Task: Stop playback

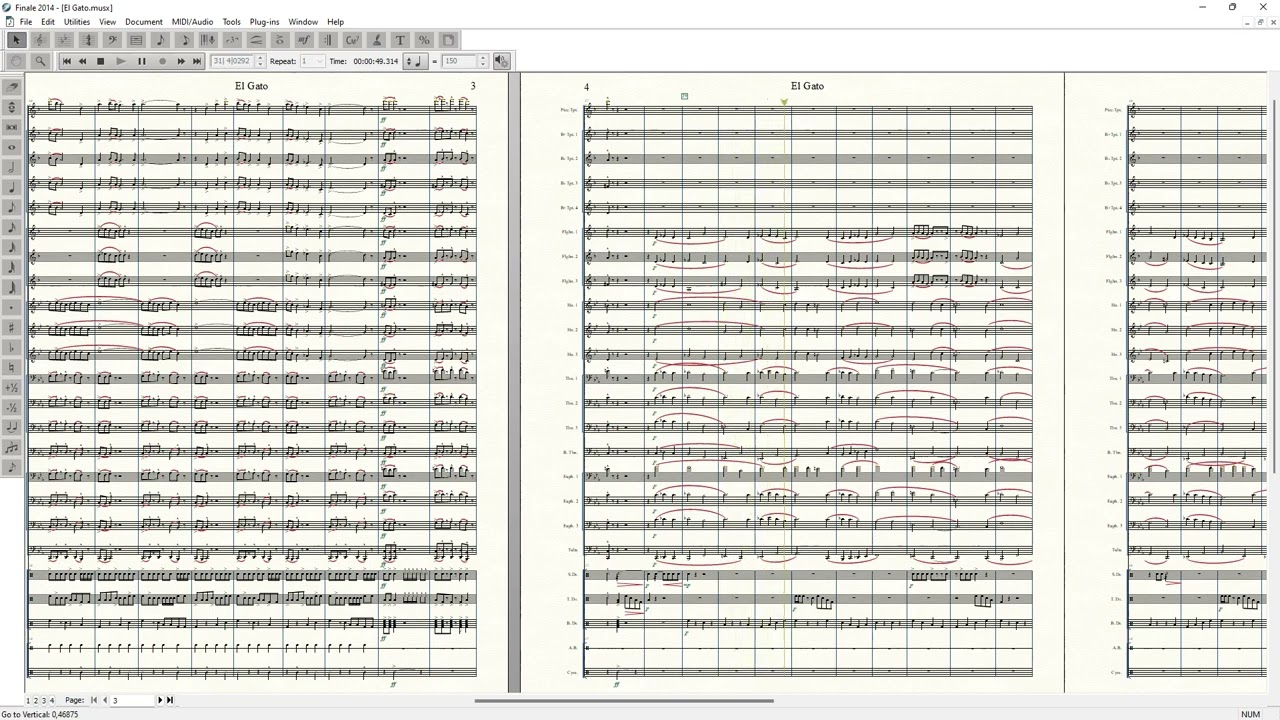Action: coord(101,61)
